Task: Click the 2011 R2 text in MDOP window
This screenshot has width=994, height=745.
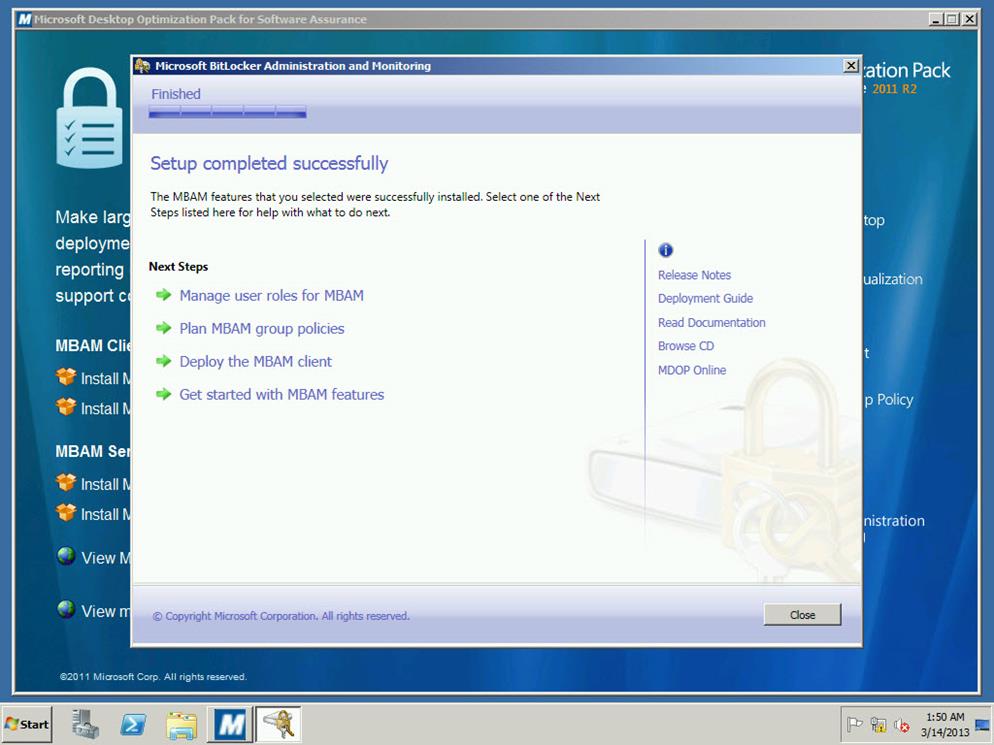Action: (x=894, y=89)
